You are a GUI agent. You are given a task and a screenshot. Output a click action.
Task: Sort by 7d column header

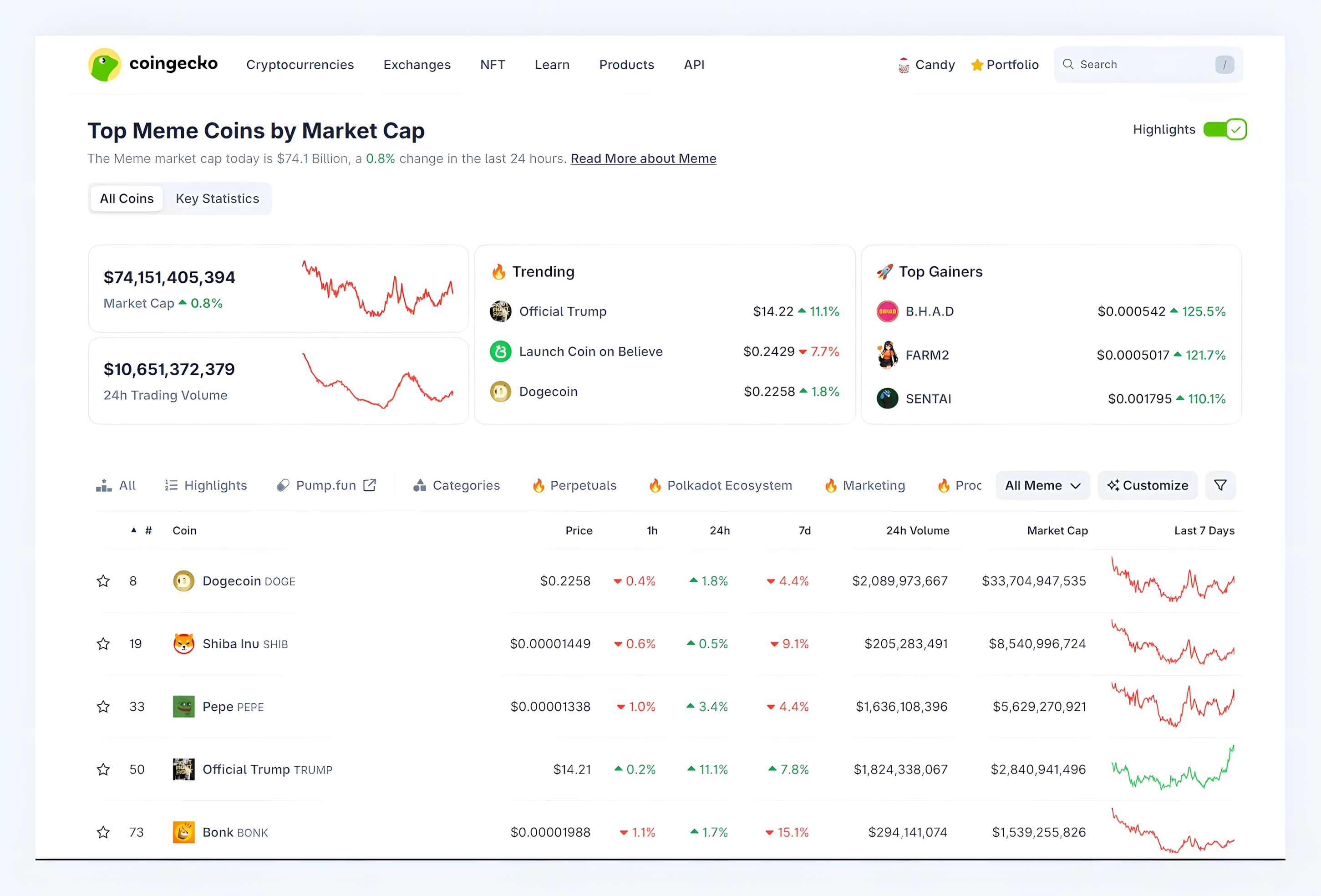point(804,530)
